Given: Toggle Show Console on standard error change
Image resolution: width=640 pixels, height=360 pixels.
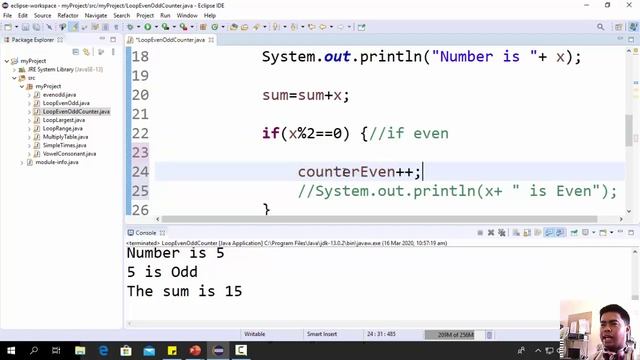Looking at the screenshot, I should 560,233.
